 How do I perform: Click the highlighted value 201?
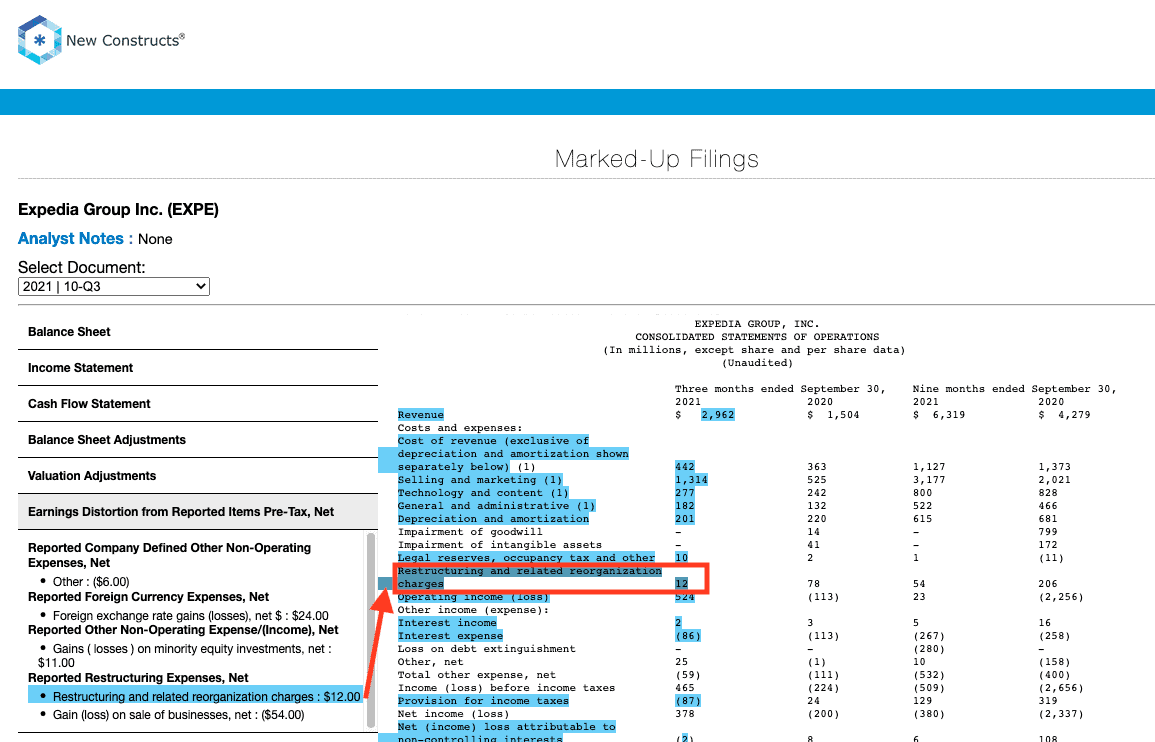[685, 519]
